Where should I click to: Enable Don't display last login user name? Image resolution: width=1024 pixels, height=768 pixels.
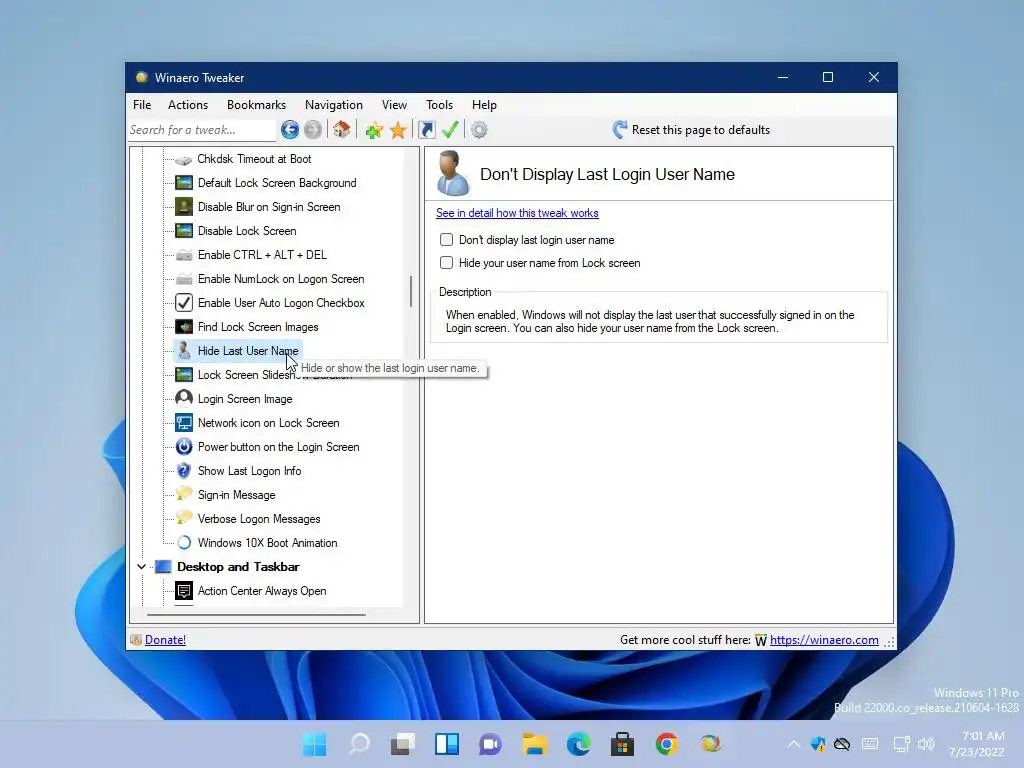click(447, 240)
